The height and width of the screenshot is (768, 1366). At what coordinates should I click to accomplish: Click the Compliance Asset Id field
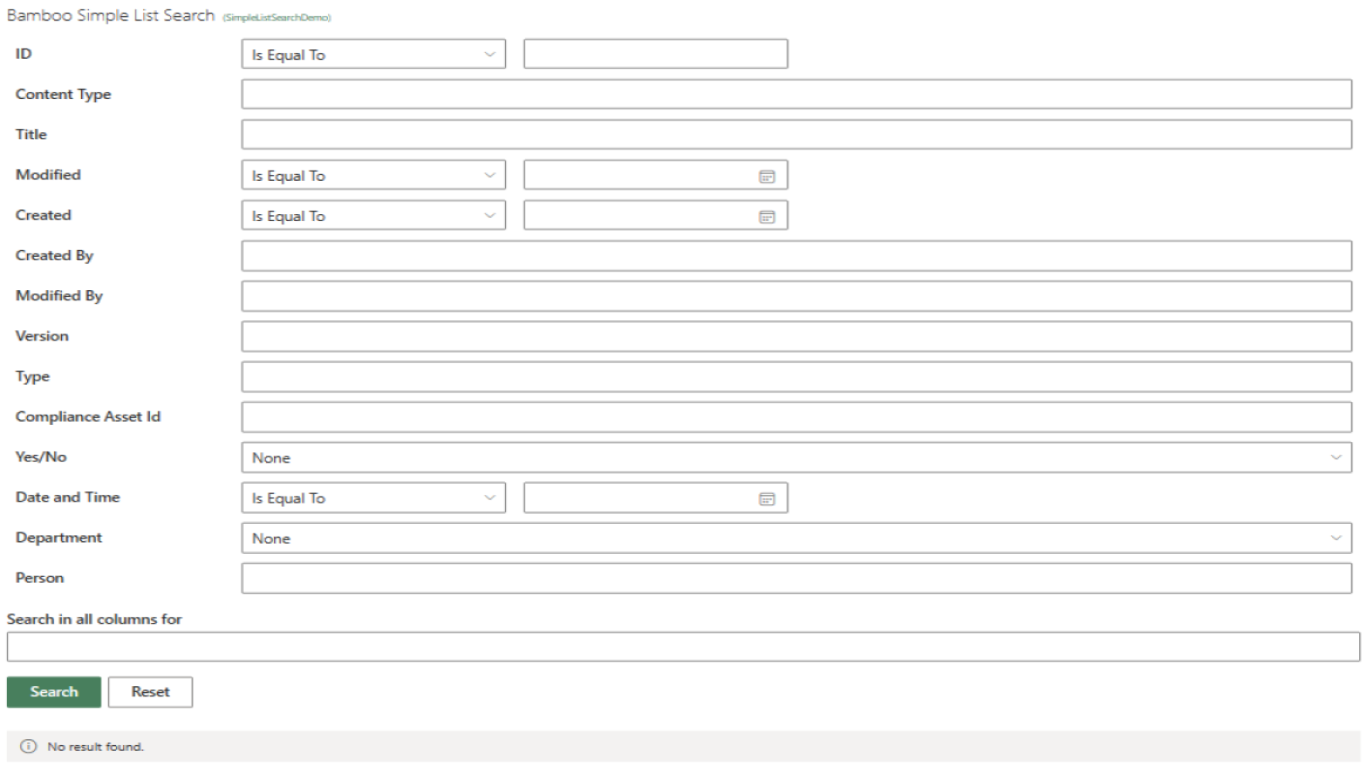click(796, 417)
